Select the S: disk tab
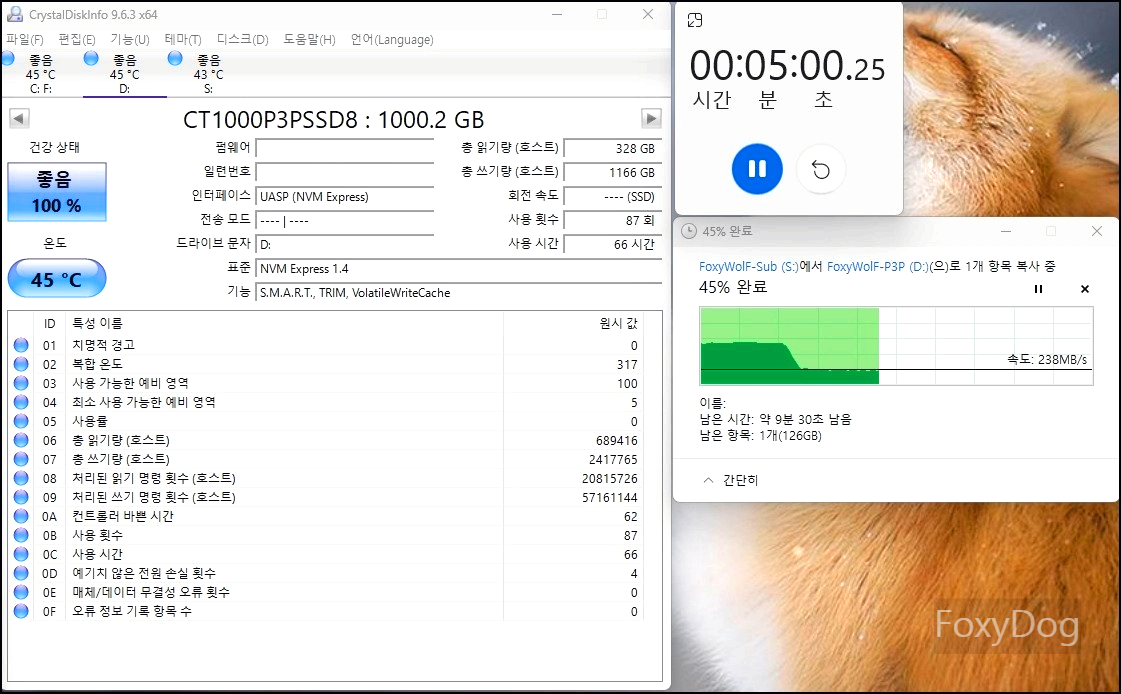 [208, 74]
